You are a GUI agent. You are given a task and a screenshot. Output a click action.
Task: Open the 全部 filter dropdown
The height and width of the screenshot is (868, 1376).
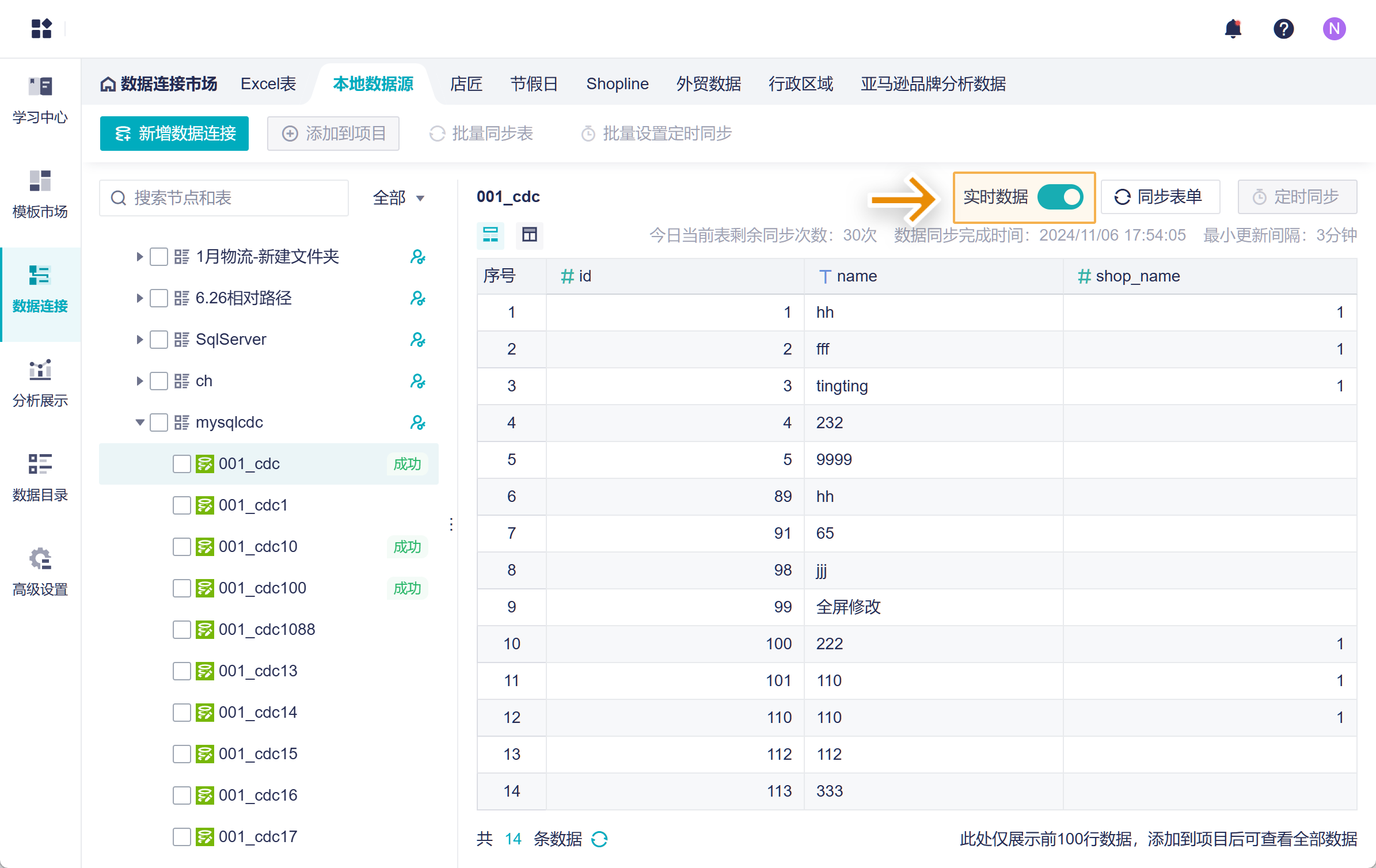tap(398, 198)
